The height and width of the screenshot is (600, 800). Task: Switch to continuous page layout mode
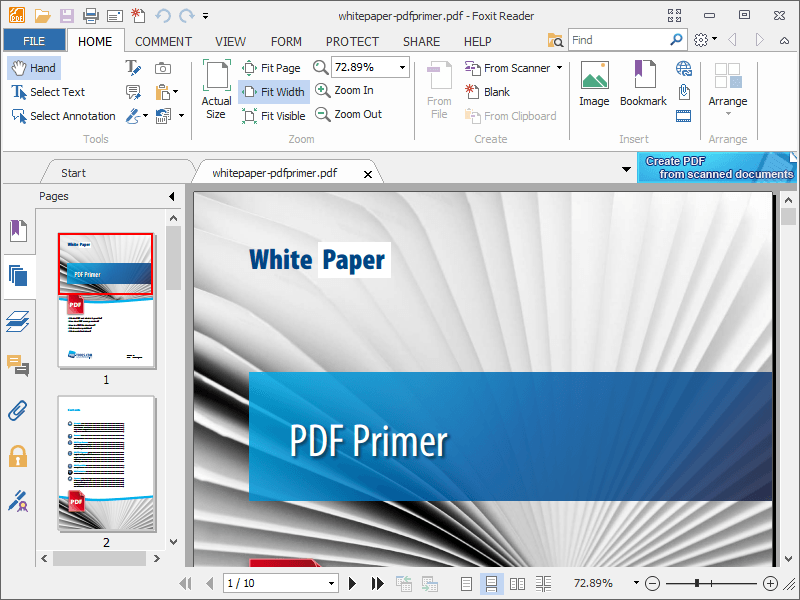click(x=493, y=583)
